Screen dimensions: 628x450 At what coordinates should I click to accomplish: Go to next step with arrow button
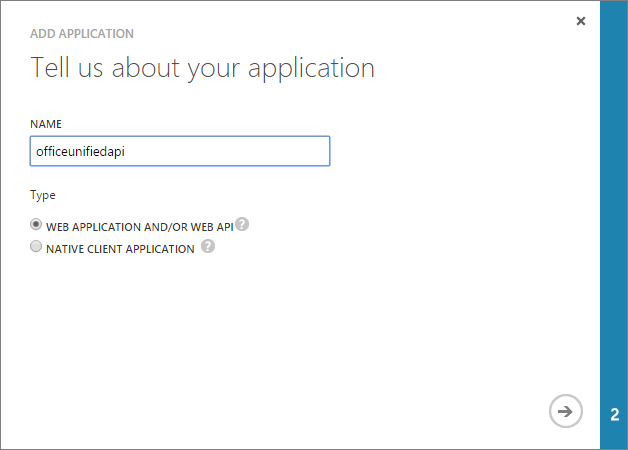click(566, 411)
